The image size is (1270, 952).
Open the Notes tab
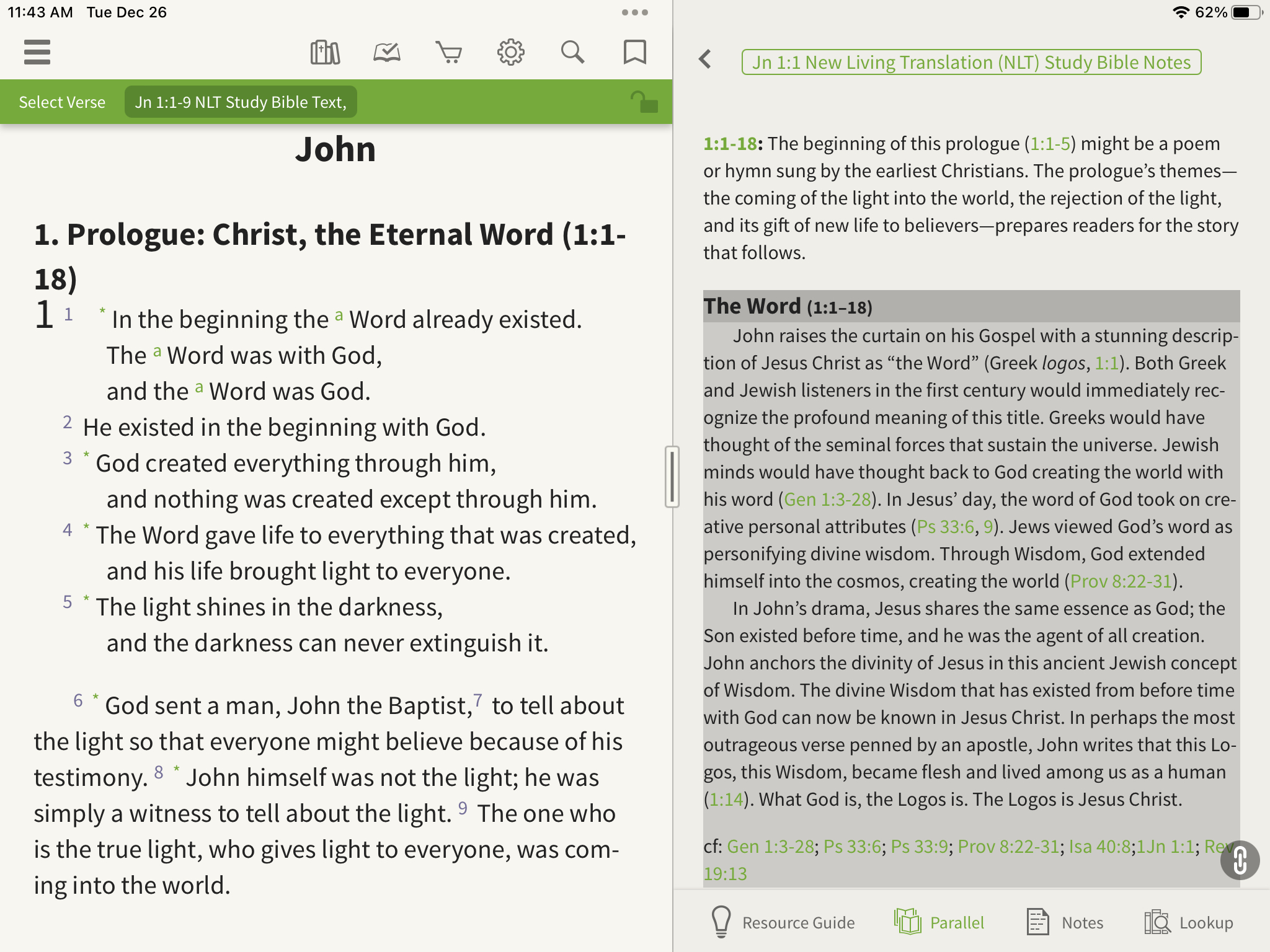(x=1065, y=922)
